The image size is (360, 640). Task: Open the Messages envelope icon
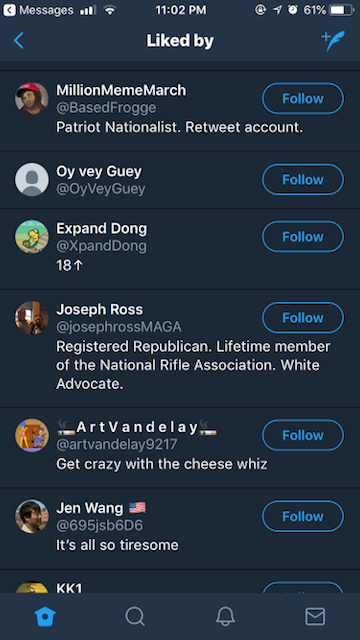tap(315, 616)
